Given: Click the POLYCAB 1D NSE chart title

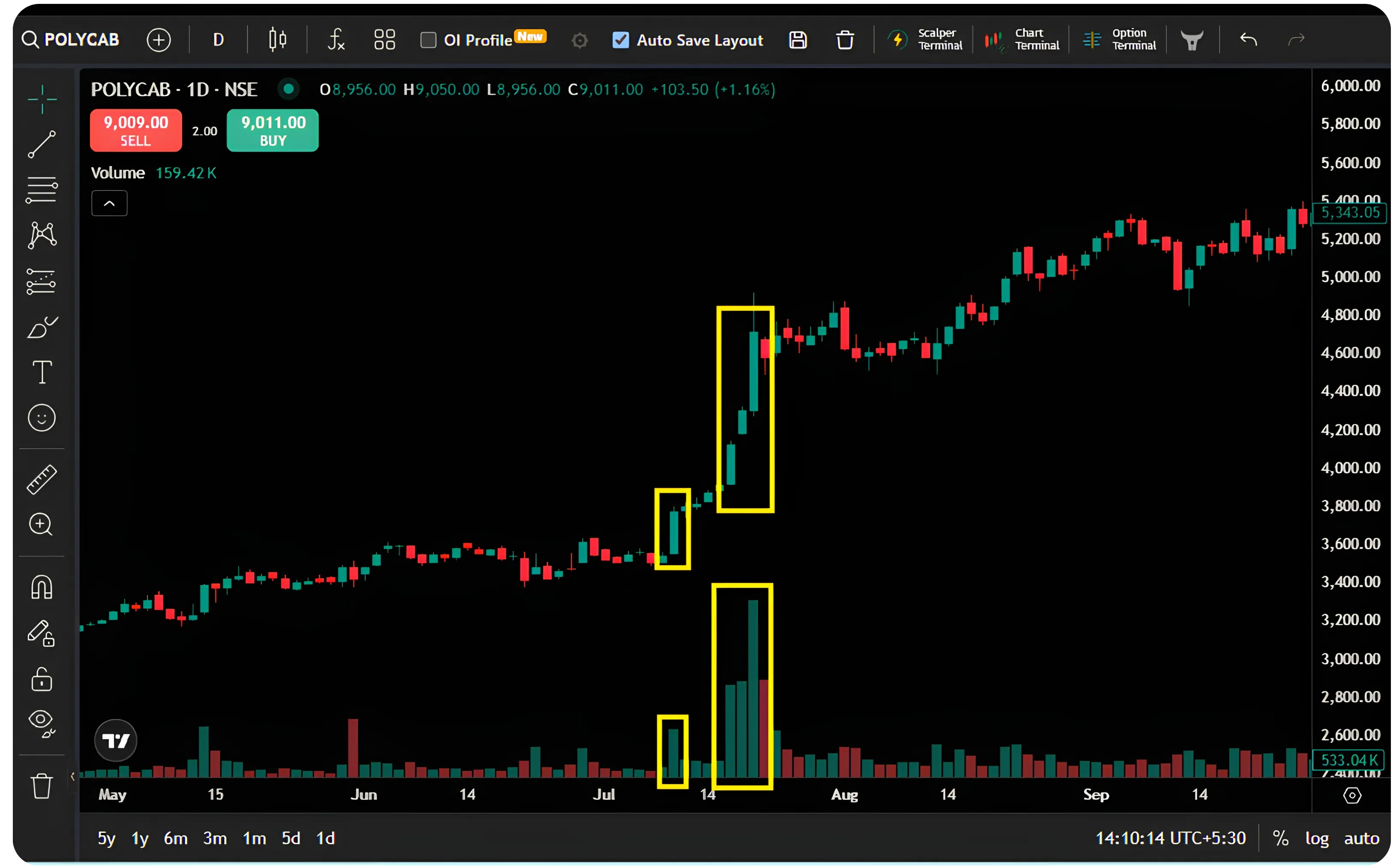Looking at the screenshot, I should click(x=174, y=89).
